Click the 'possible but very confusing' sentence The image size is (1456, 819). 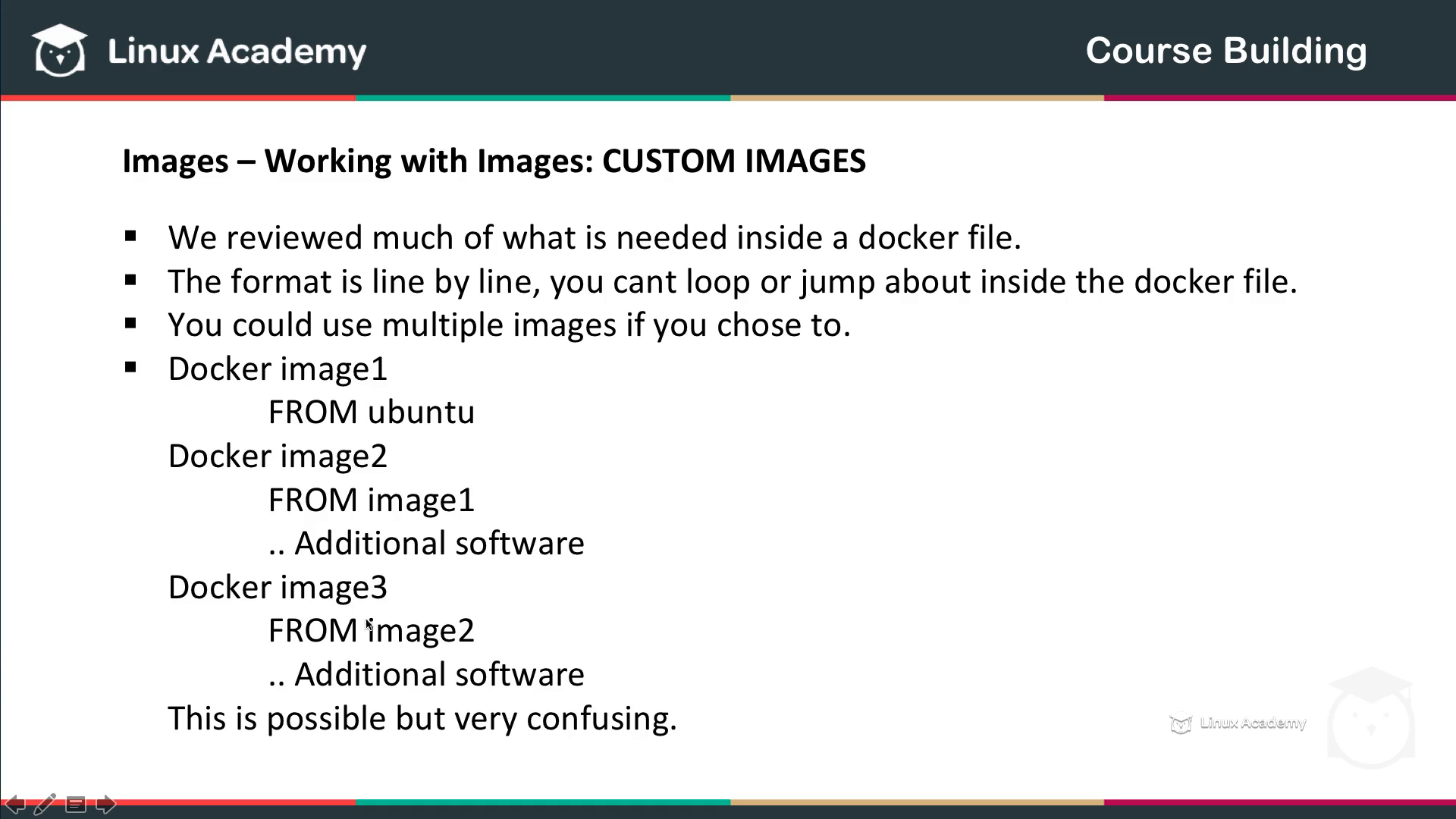pos(422,719)
